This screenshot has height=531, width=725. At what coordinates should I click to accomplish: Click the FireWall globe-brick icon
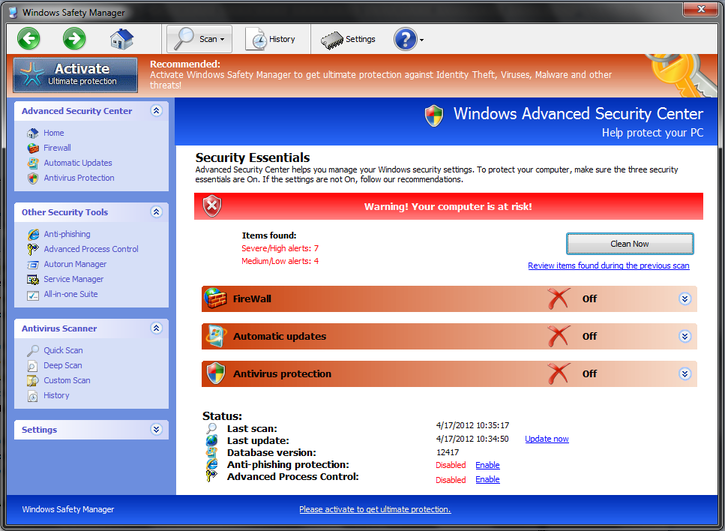(215, 298)
